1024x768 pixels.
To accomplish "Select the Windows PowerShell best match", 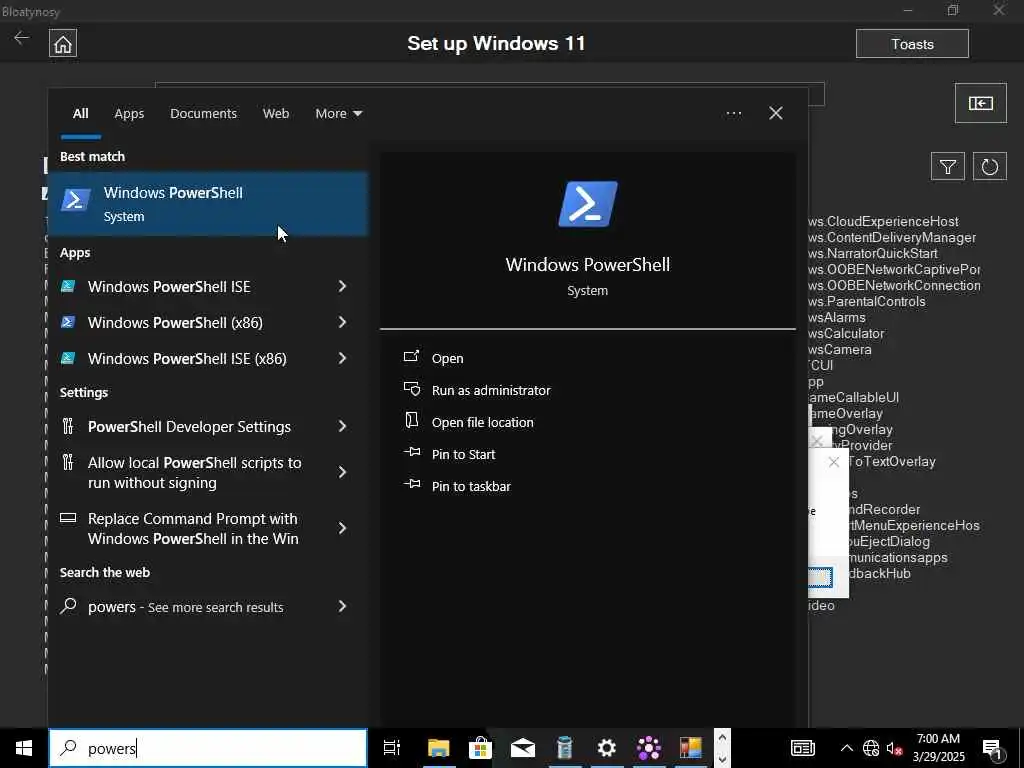I will (x=208, y=204).
